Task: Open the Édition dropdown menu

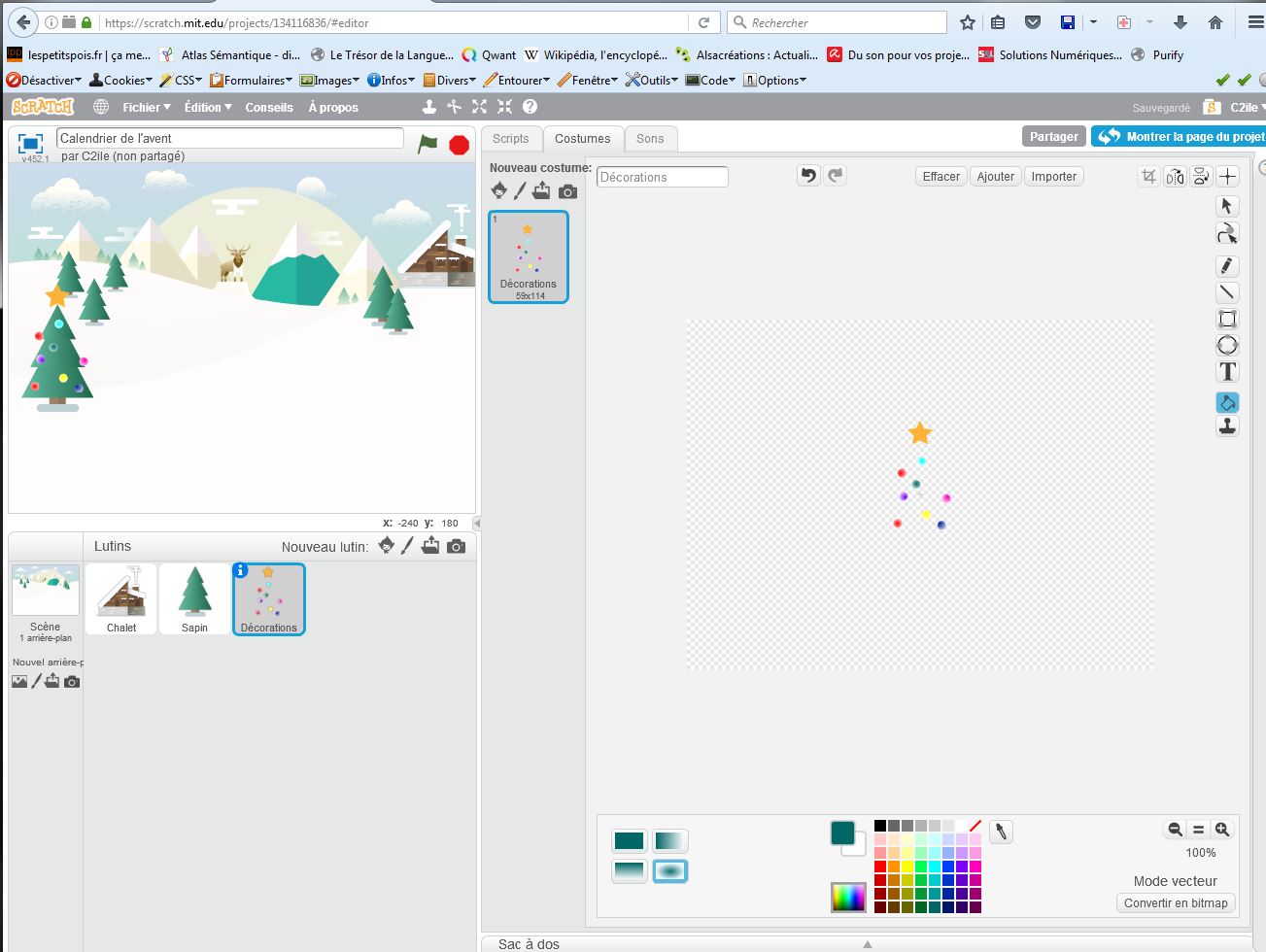Action: pyautogui.click(x=208, y=107)
